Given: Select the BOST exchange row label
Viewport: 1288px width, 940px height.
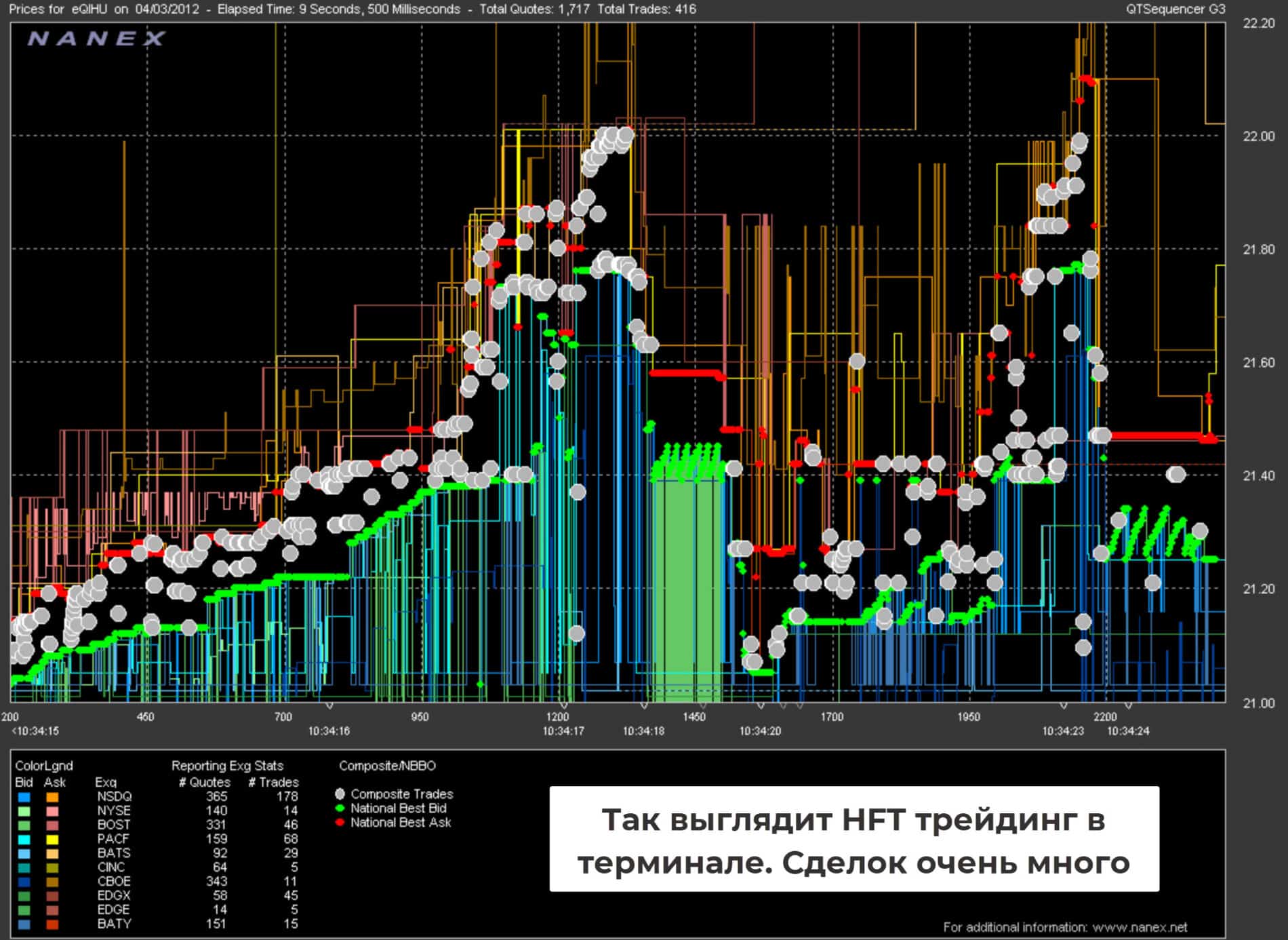Looking at the screenshot, I should pyautogui.click(x=113, y=825).
